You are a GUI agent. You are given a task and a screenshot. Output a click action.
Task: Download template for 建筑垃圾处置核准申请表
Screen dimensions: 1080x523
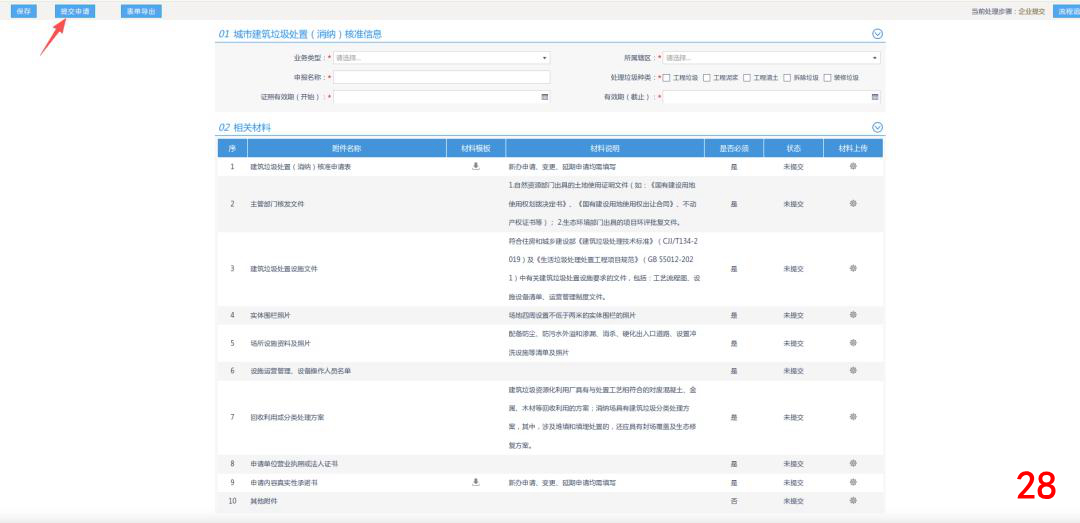[x=476, y=166]
